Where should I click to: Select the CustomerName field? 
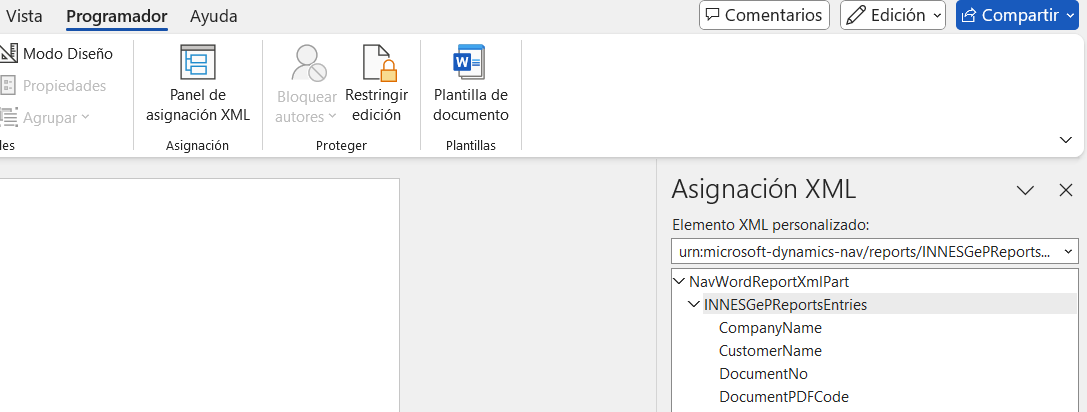770,351
